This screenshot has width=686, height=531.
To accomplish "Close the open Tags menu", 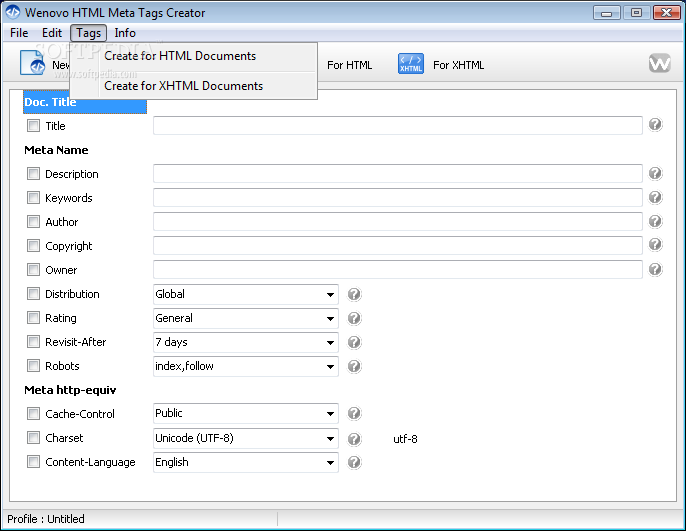I will [88, 33].
